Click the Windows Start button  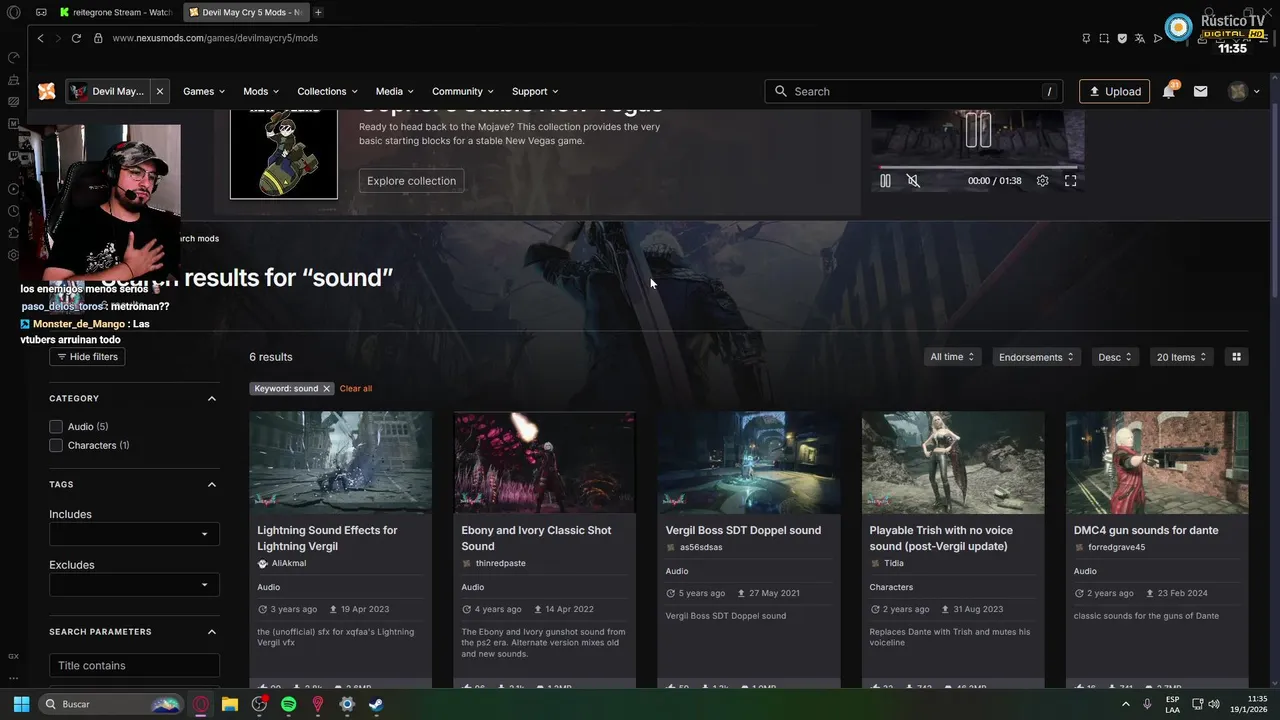point(21,704)
